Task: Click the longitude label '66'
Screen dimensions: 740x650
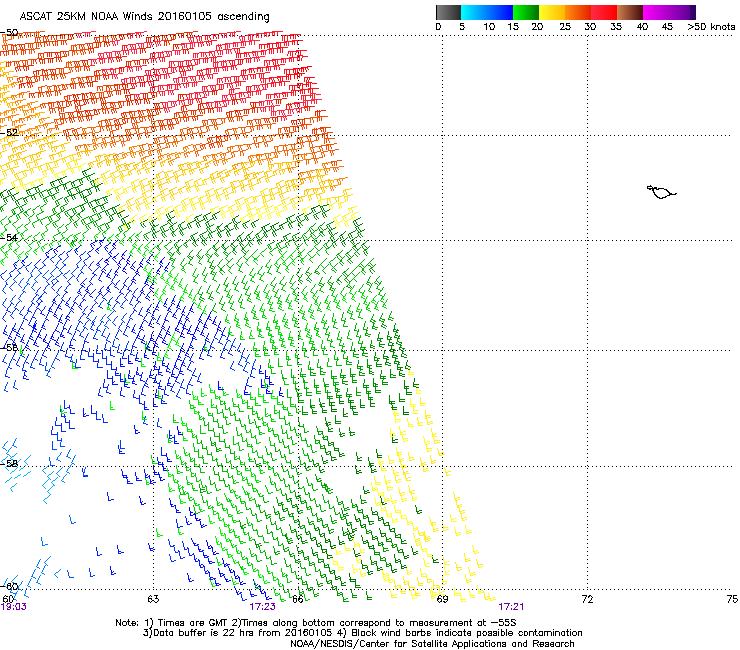Action: pyautogui.click(x=298, y=599)
